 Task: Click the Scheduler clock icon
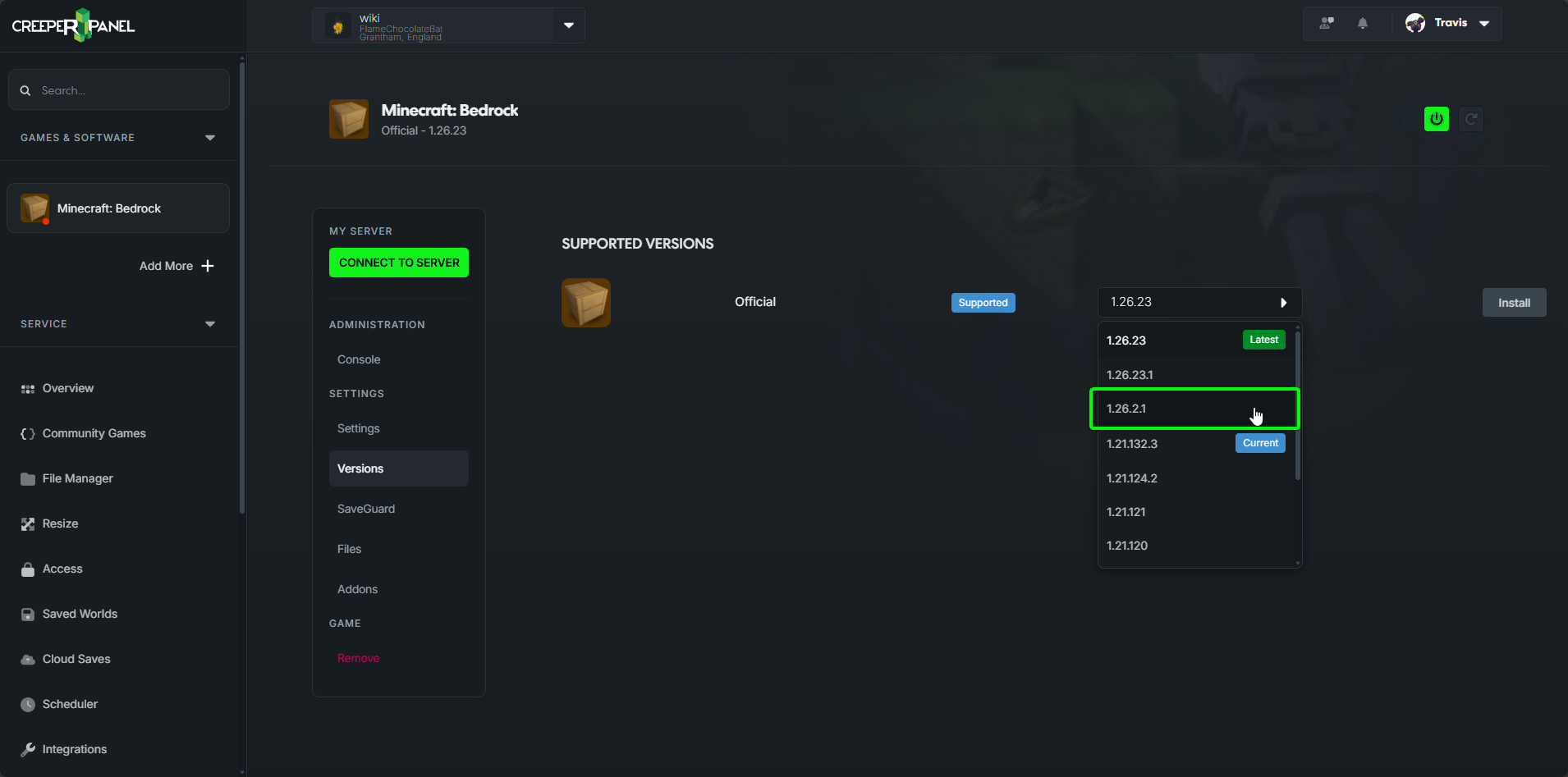(28, 705)
